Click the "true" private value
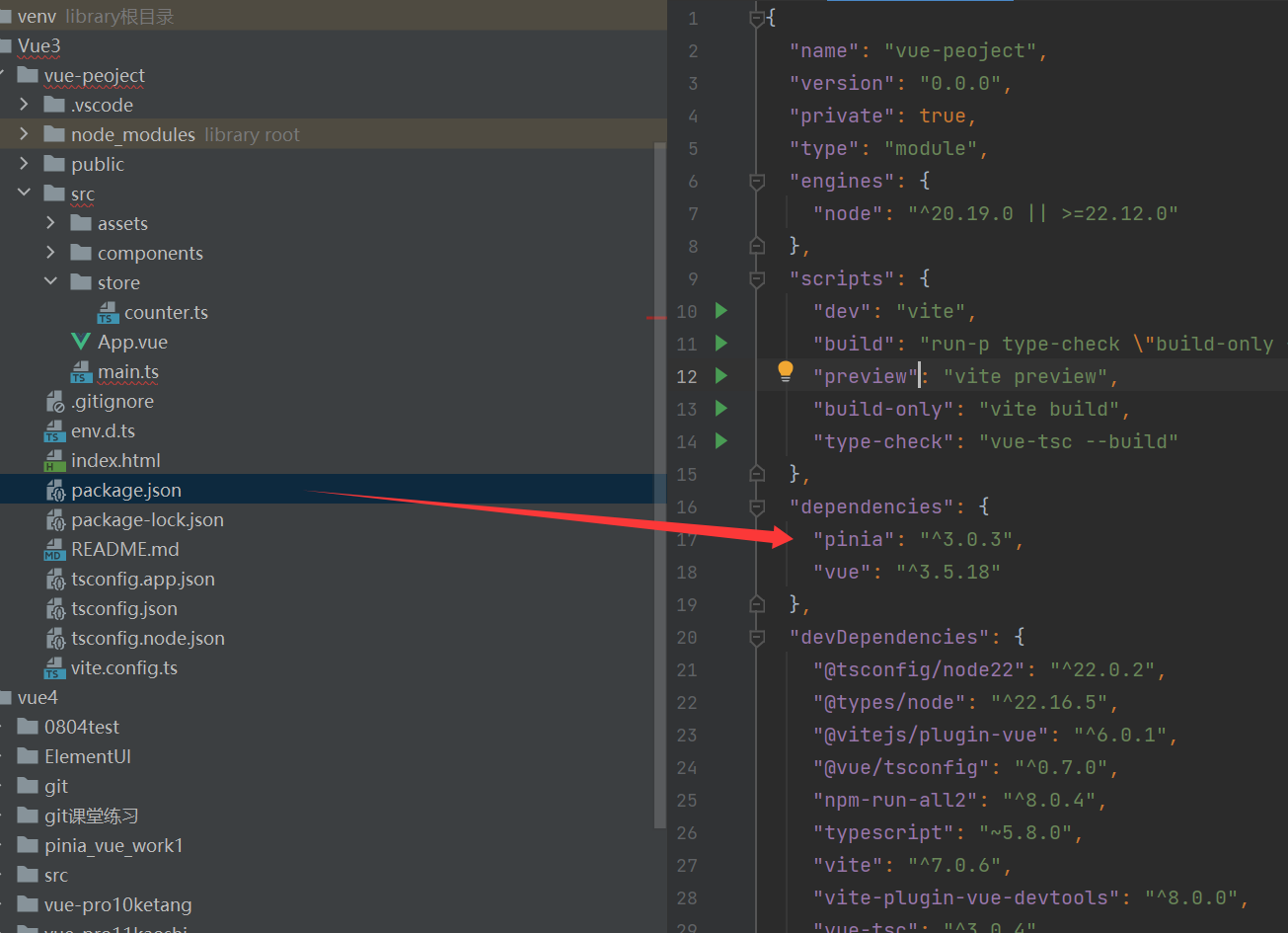1288x933 pixels. pos(943,116)
